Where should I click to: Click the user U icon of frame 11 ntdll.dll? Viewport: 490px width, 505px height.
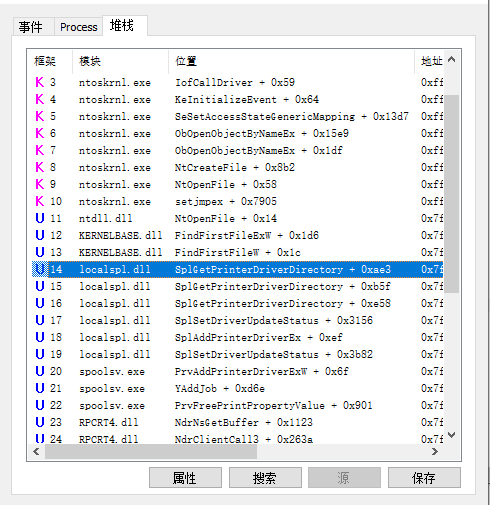pyautogui.click(x=40, y=218)
